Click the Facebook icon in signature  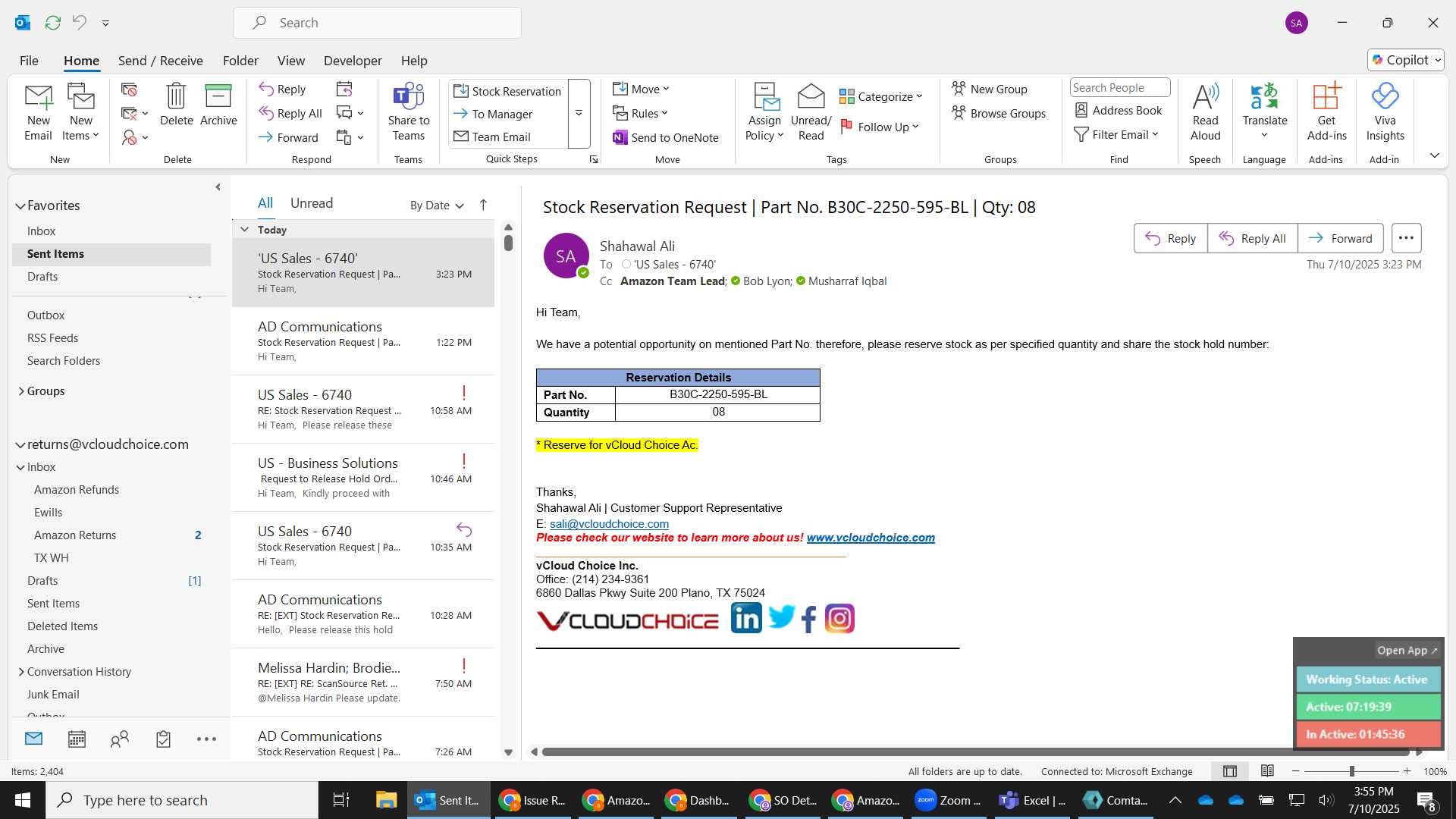809,619
